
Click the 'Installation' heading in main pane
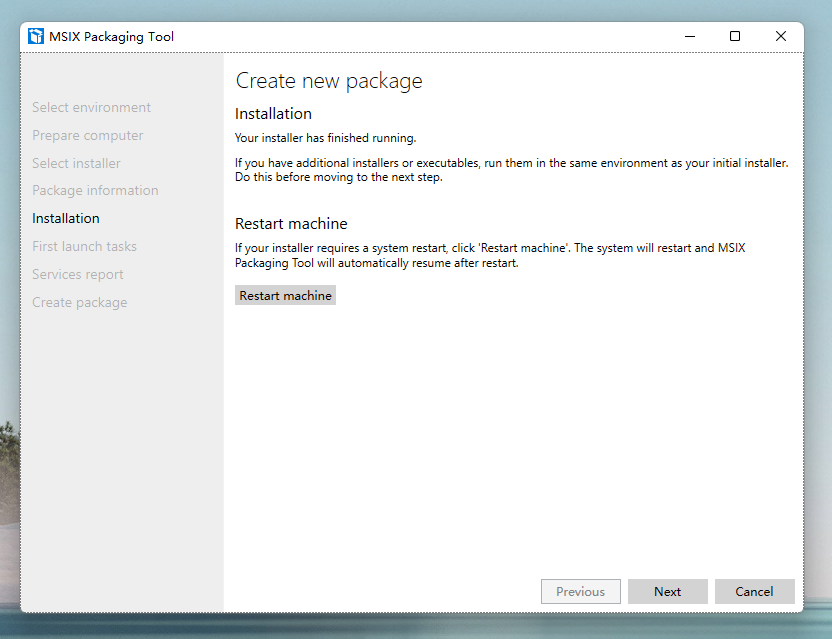[x=273, y=114]
